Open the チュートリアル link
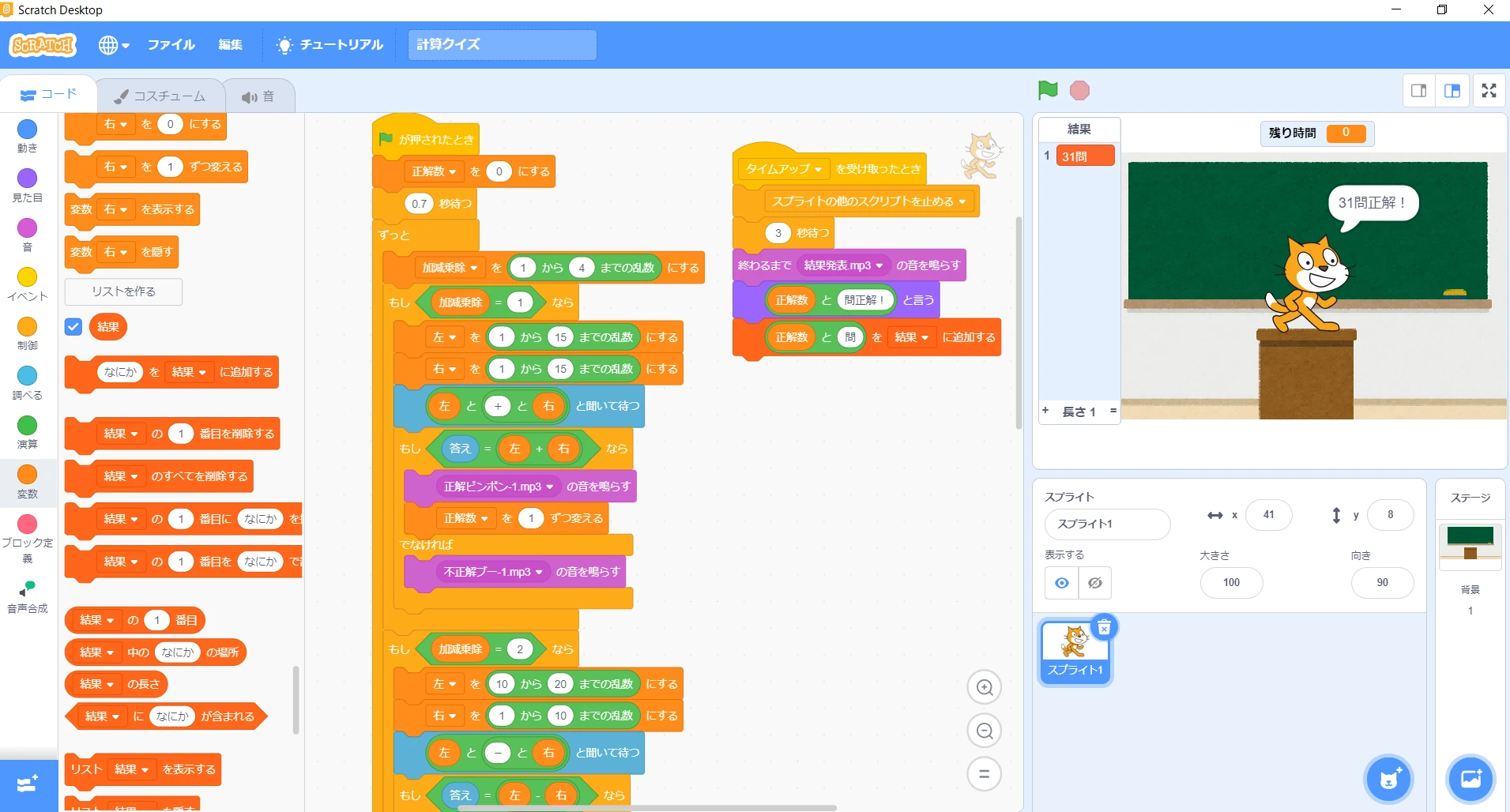The image size is (1510, 812). (329, 45)
